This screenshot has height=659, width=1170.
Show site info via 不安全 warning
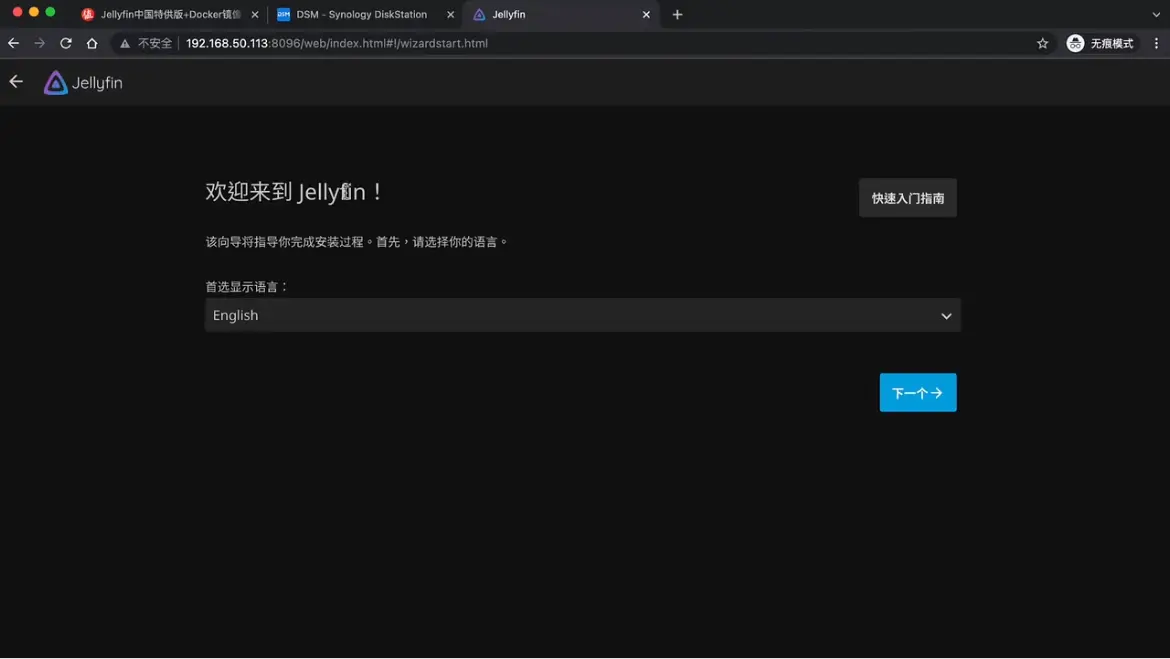pos(146,43)
